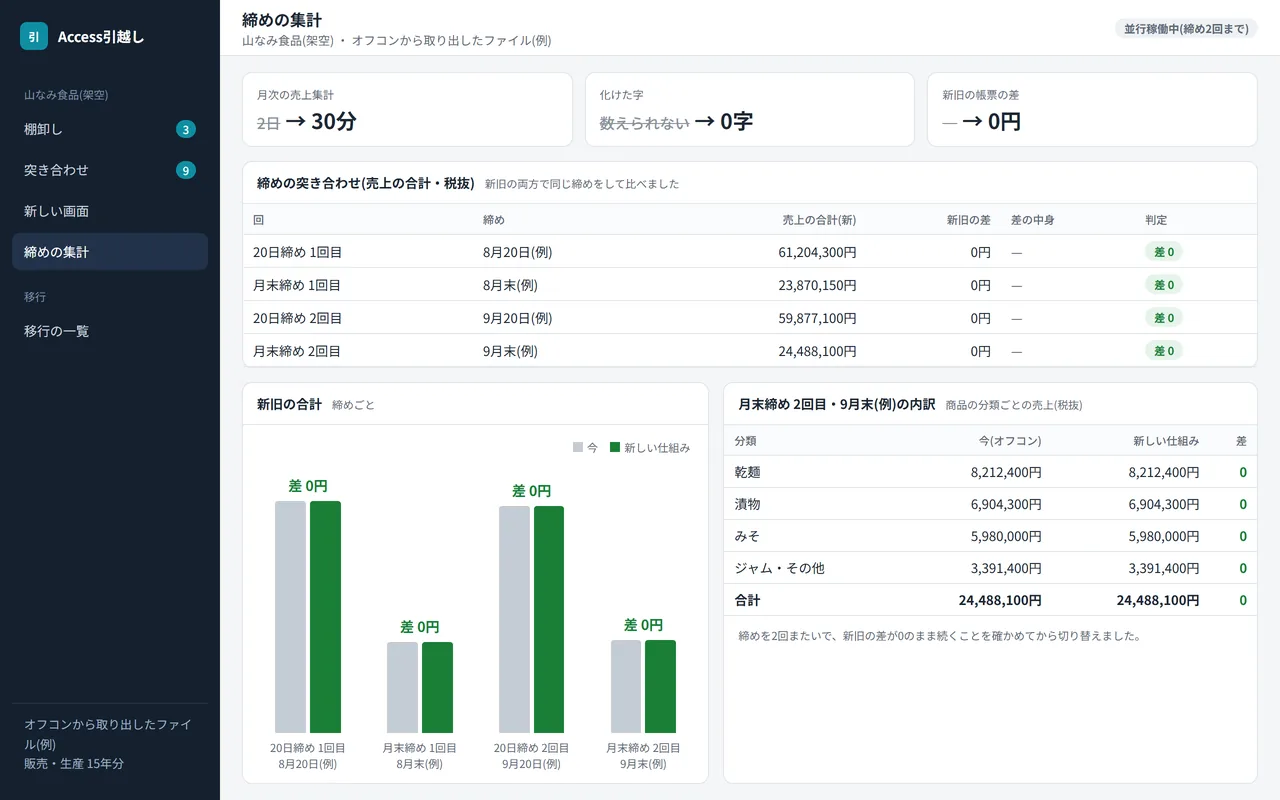1280x800 pixels.
Task: Select the 漬物 row in the breakdown
Action: (x=990, y=504)
